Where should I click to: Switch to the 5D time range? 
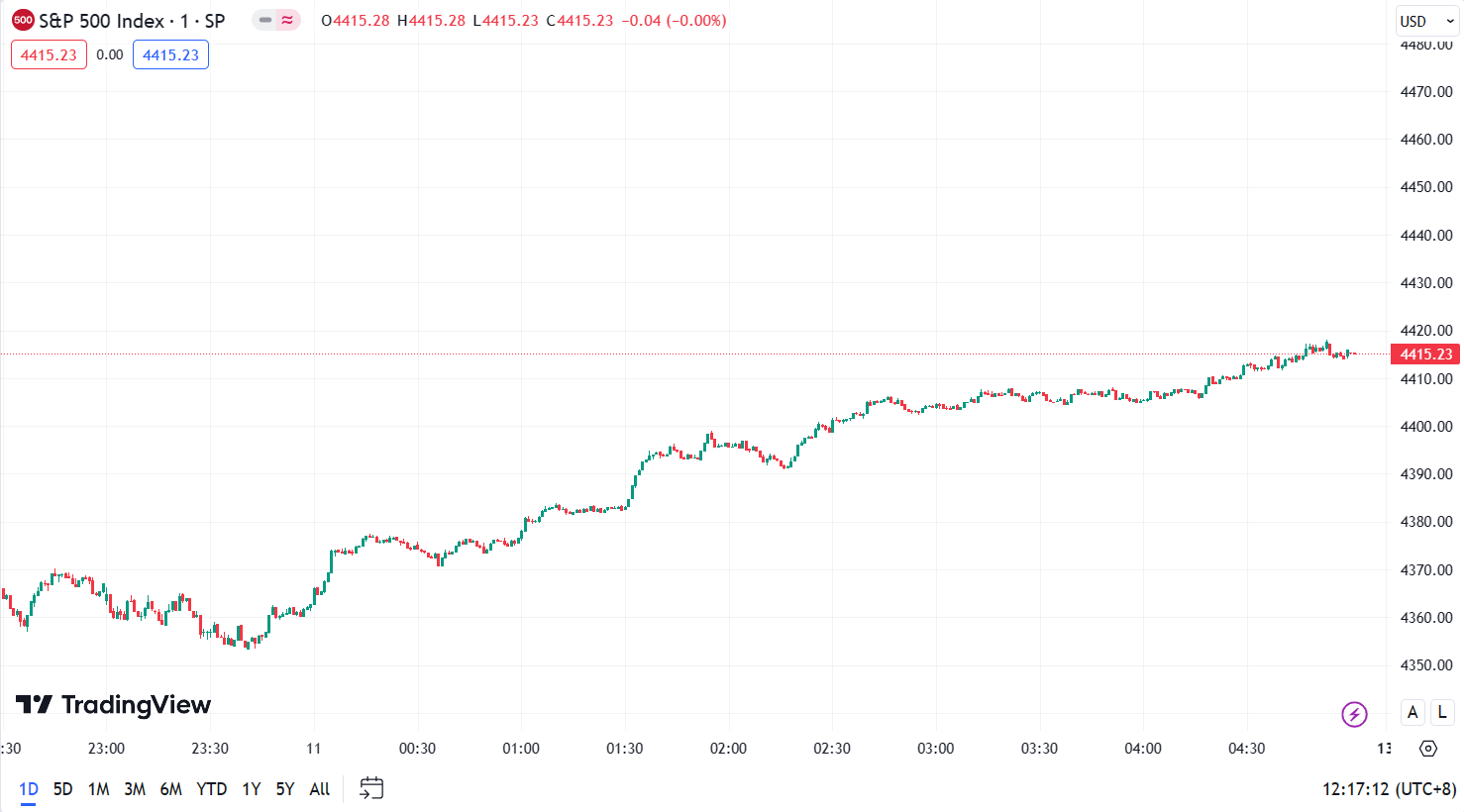click(62, 789)
